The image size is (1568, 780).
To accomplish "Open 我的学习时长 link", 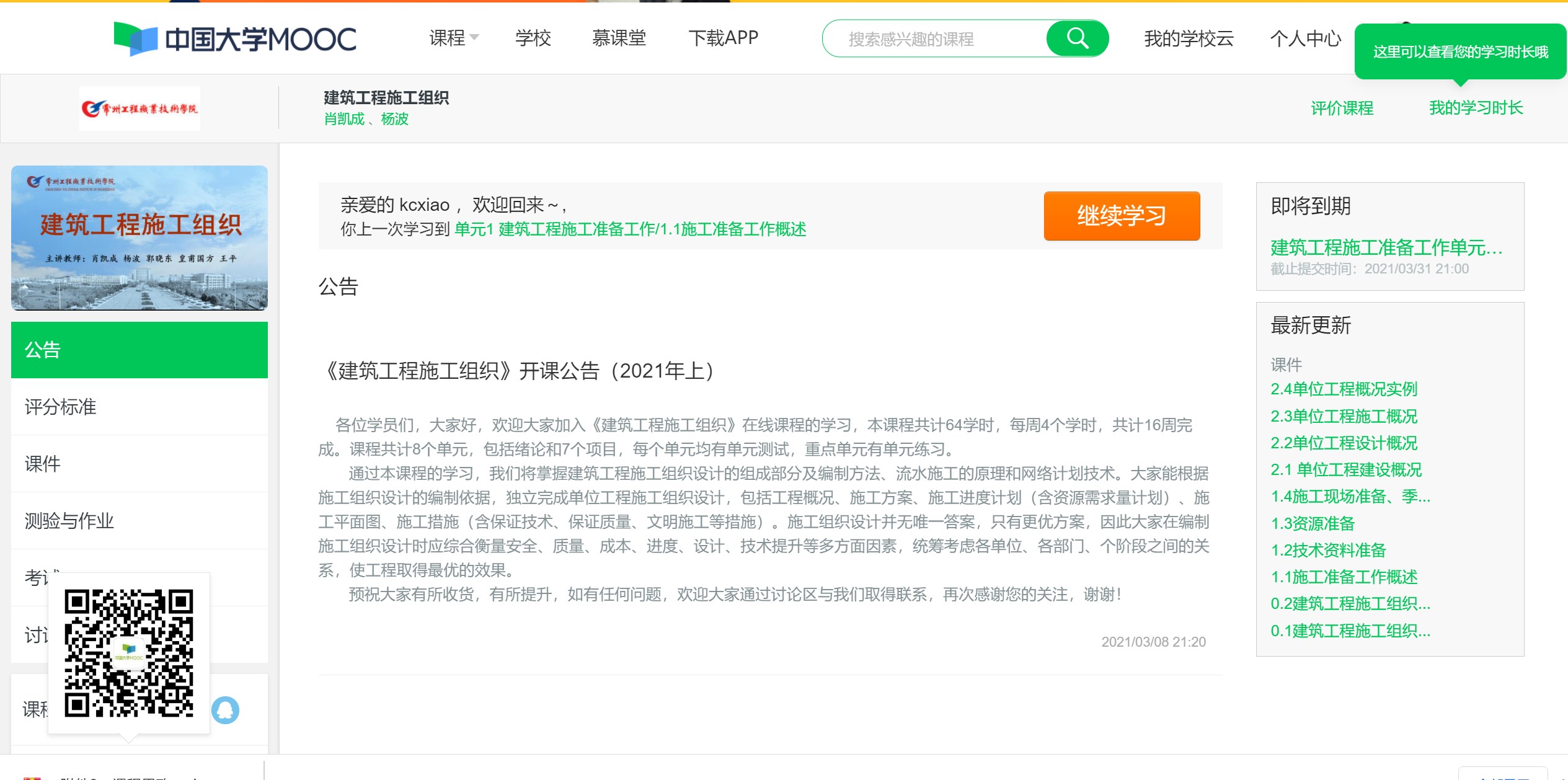I will tap(1476, 108).
